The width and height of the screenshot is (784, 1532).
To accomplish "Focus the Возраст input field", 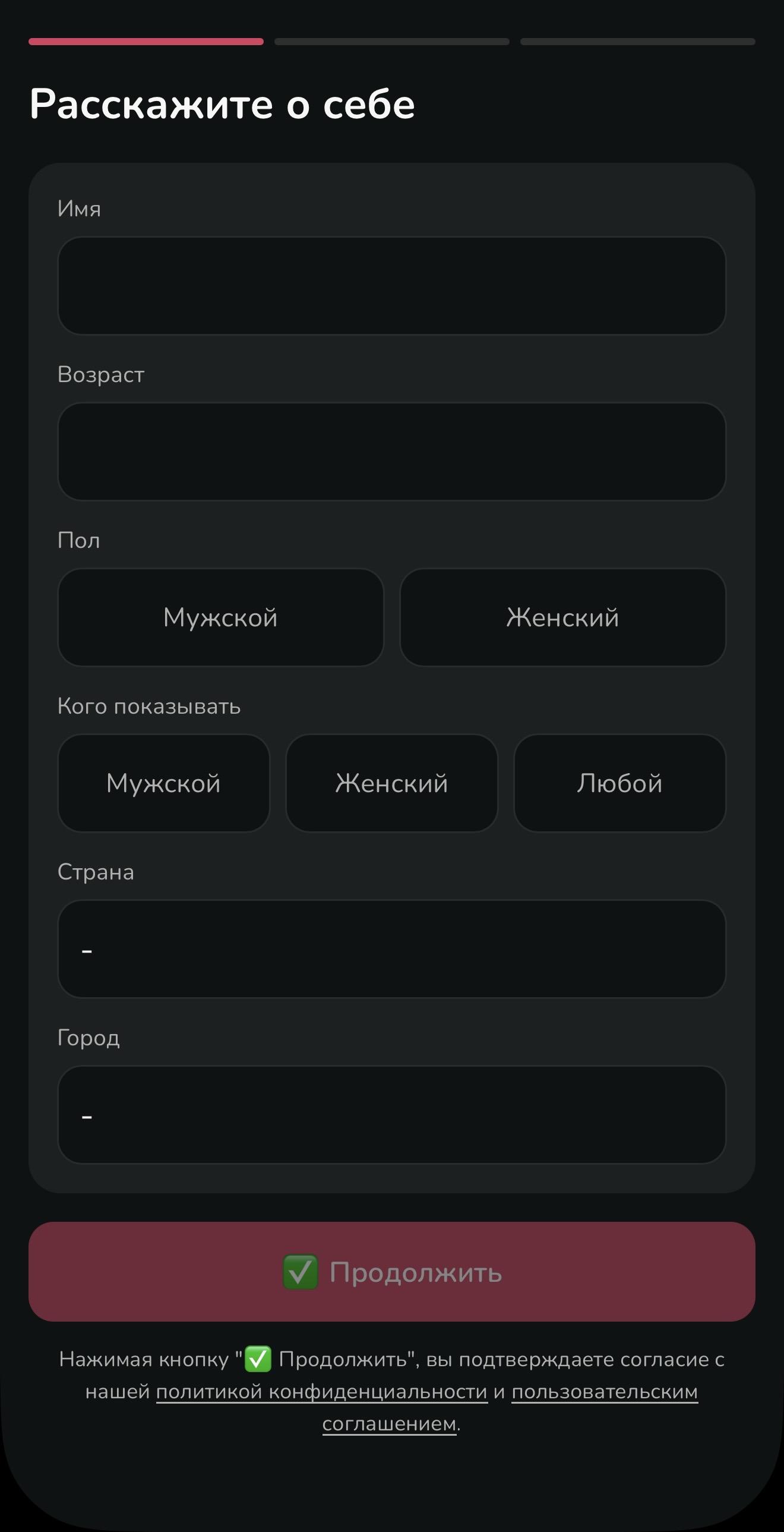I will 391,452.
